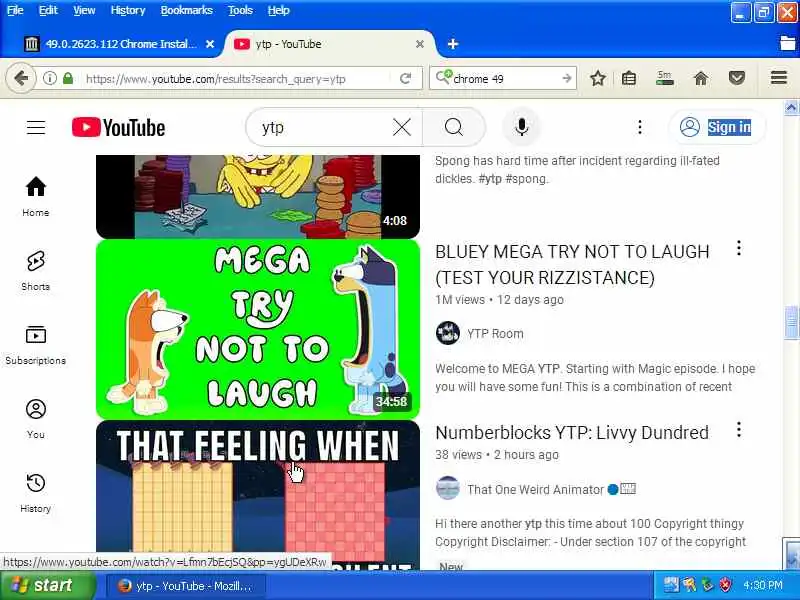Show site information via the info icon
The image size is (800, 600).
[x=49, y=79]
